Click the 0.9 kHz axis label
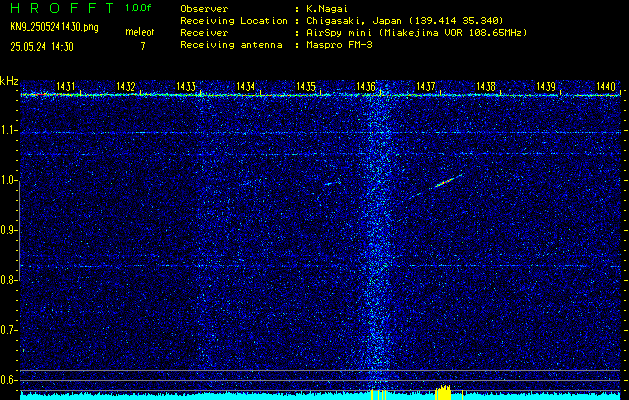Screen dimensions: 629x400 (x=9, y=230)
